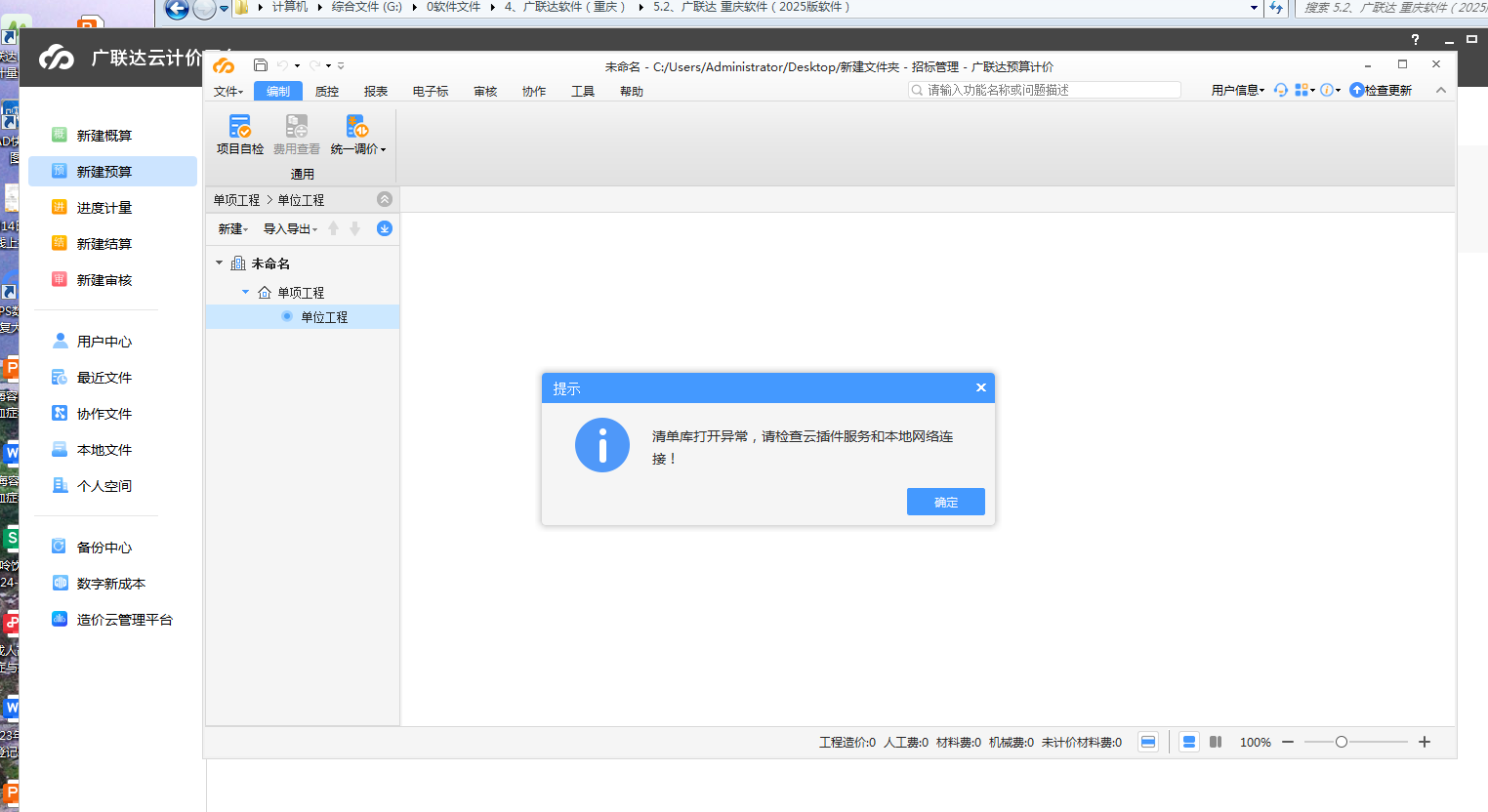
Task: Click 检查更新 check for updates
Action: click(1381, 90)
